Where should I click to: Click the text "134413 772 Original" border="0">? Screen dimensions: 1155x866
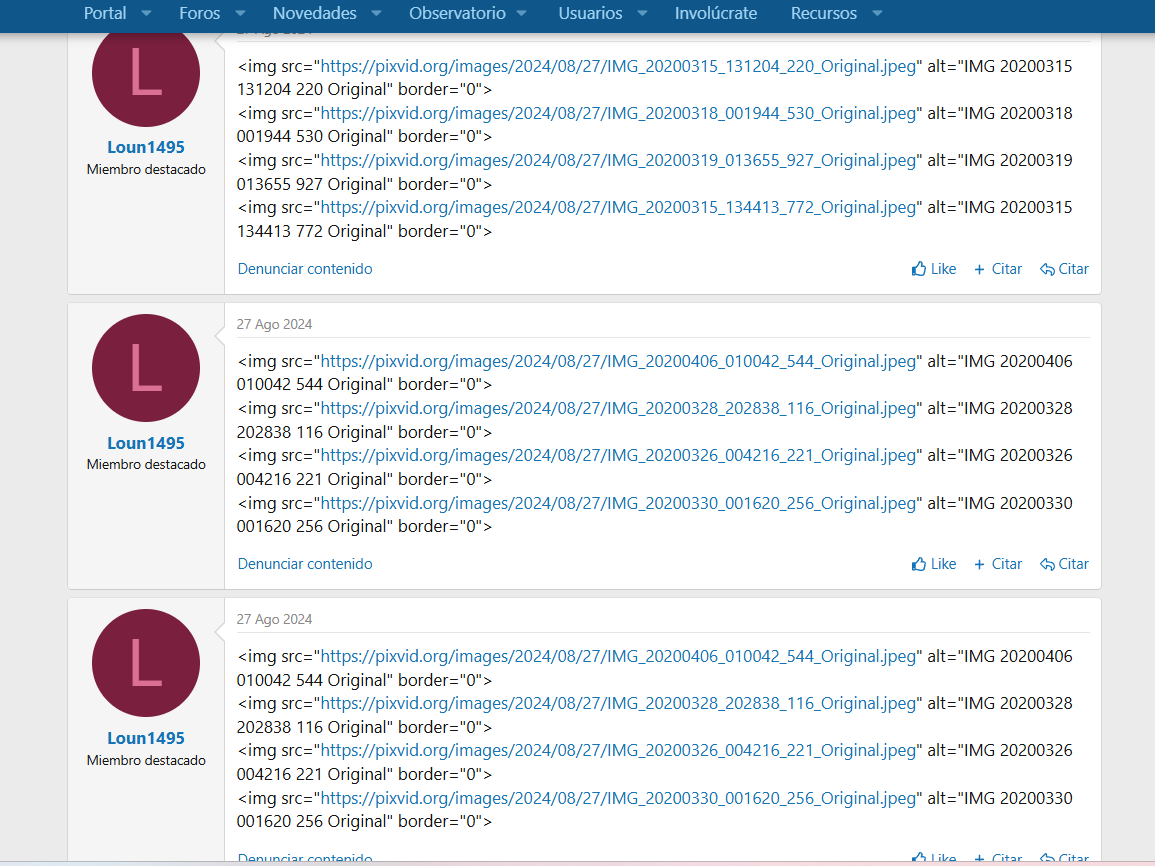[x=364, y=231]
